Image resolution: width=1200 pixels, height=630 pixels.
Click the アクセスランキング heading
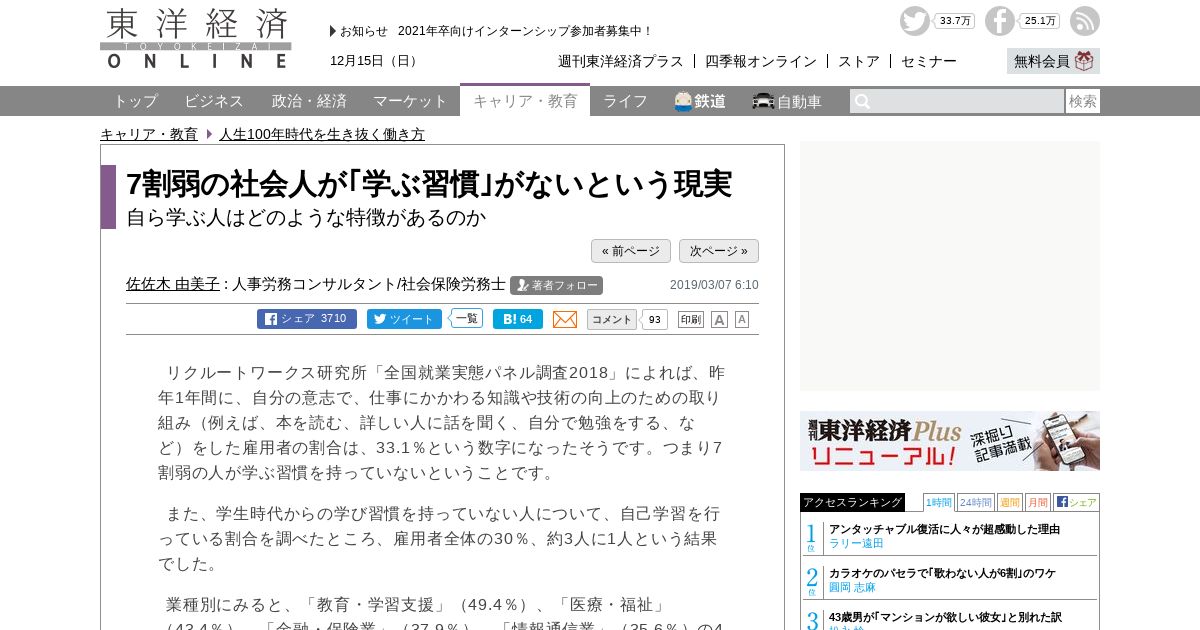pyautogui.click(x=852, y=502)
